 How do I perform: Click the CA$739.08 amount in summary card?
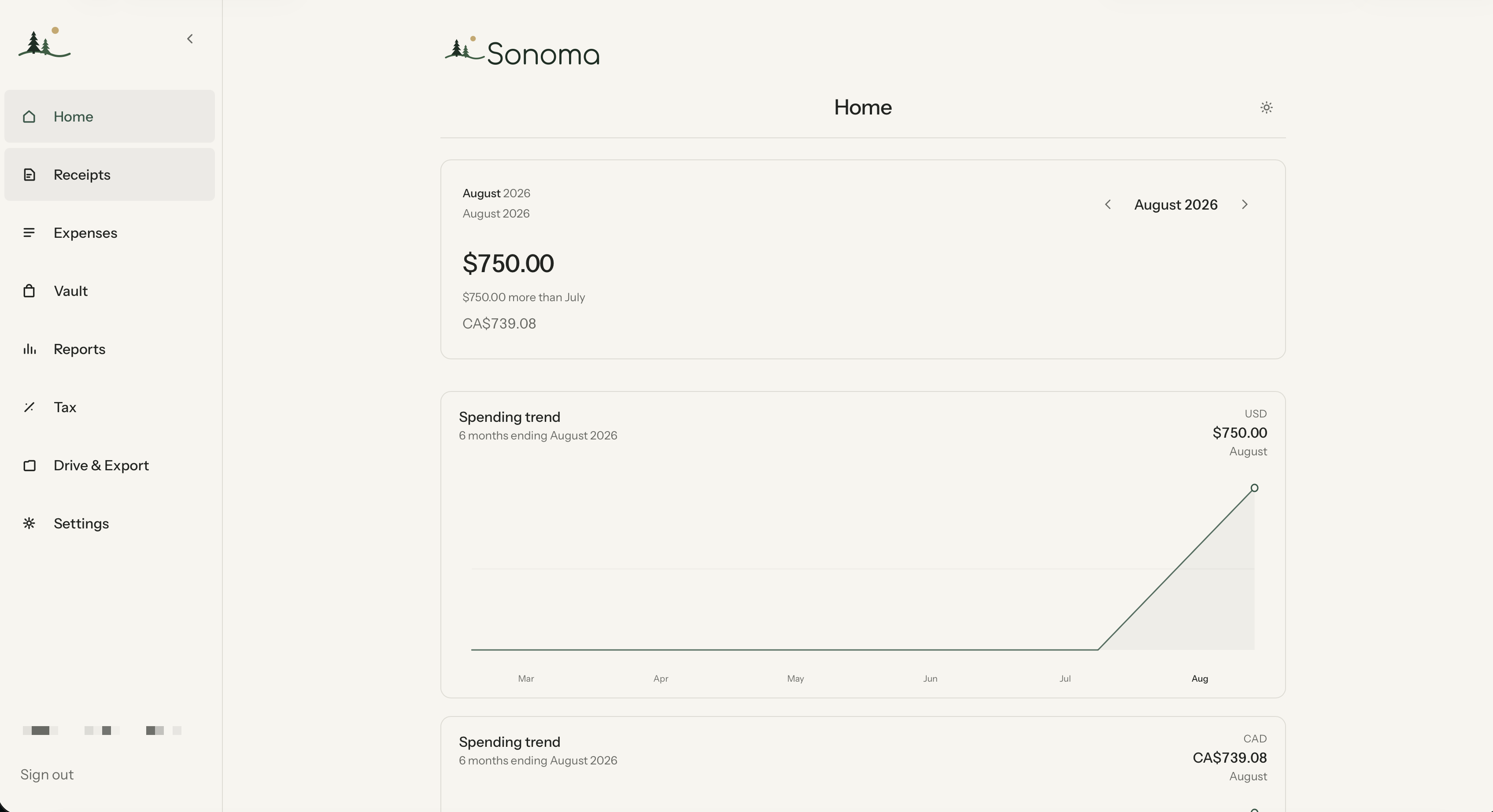[x=499, y=323]
